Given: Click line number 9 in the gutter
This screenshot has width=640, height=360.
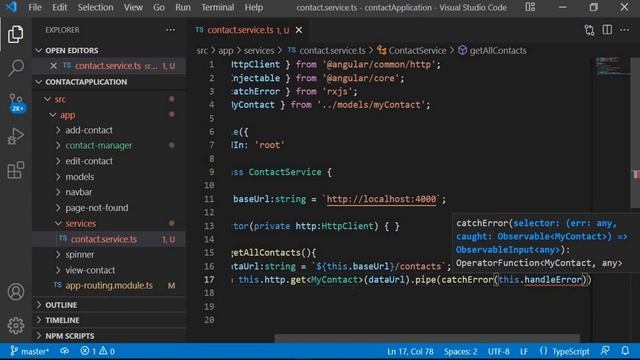Looking at the screenshot, I should click(211, 172).
